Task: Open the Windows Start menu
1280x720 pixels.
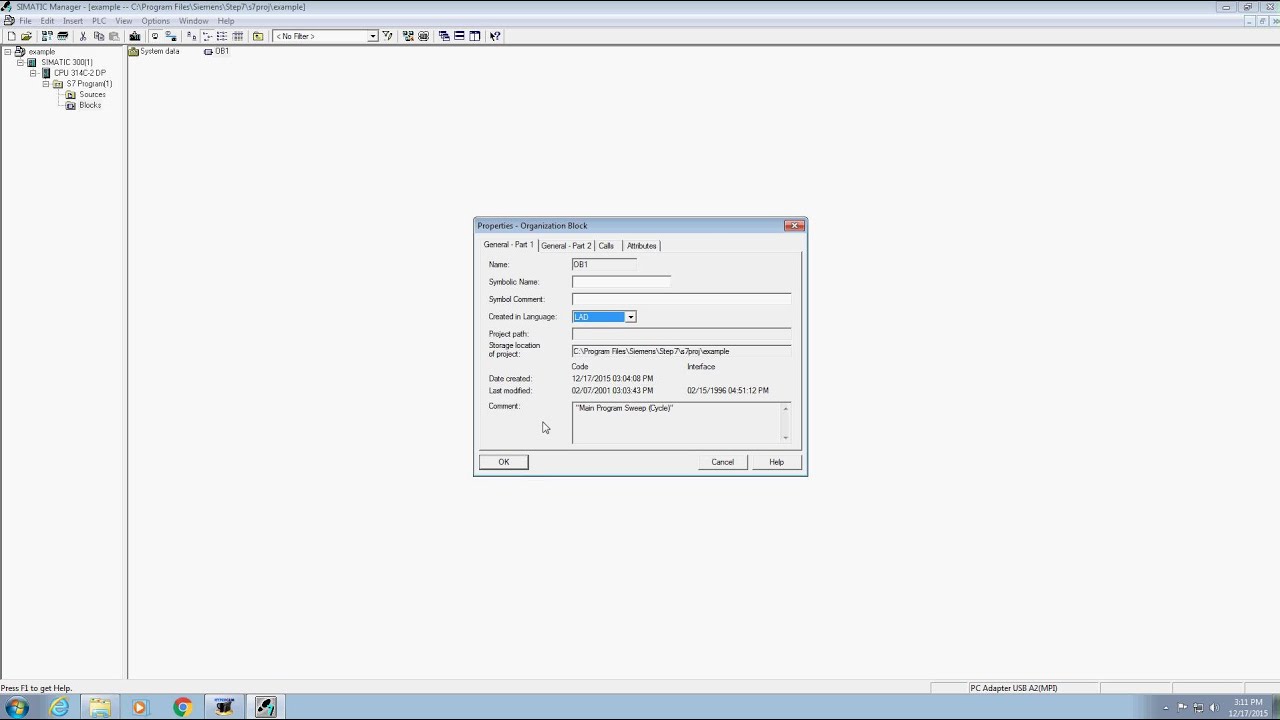Action: point(17,708)
